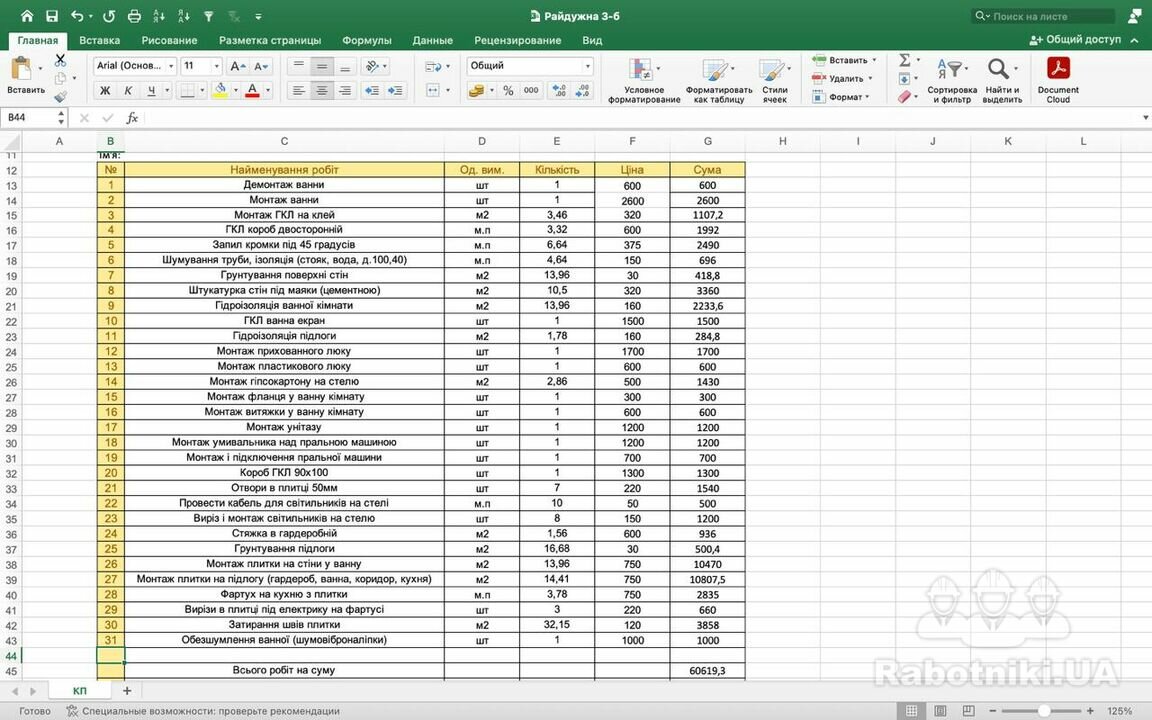1152x720 pixels.
Task: Click the AutoSum sigma icon
Action: coord(904,60)
